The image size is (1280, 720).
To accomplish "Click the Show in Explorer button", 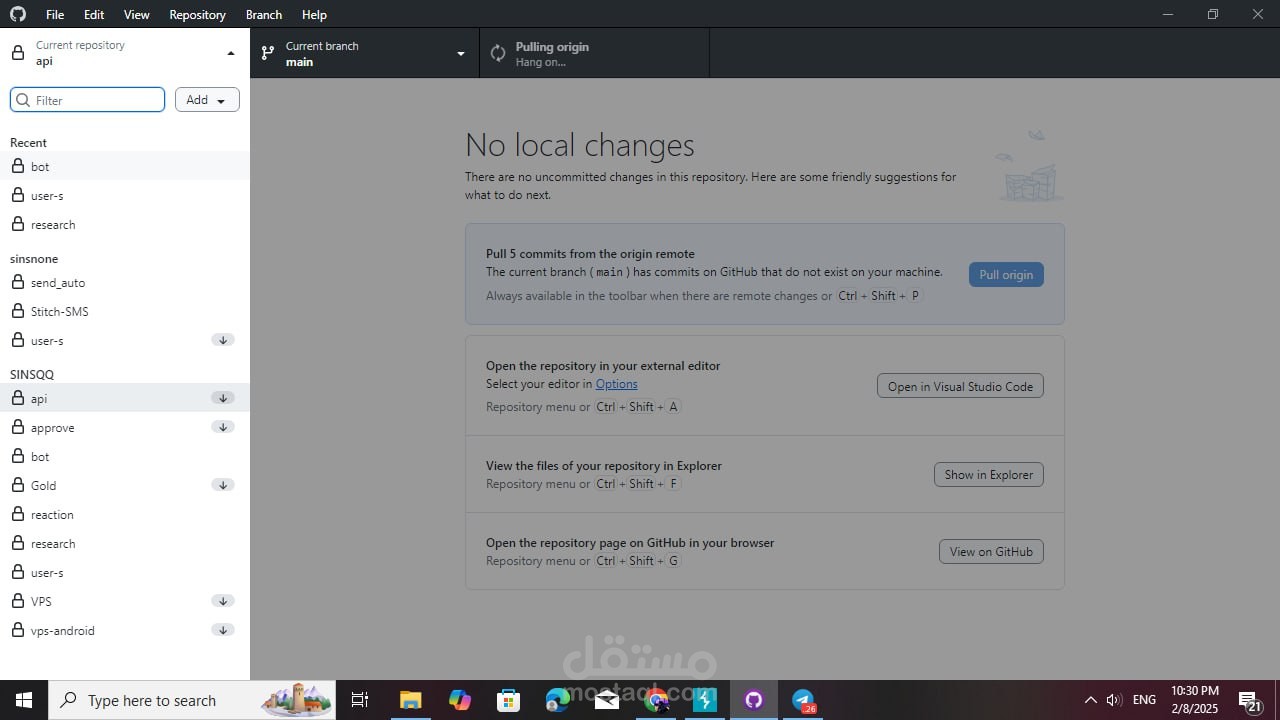I will click(989, 474).
